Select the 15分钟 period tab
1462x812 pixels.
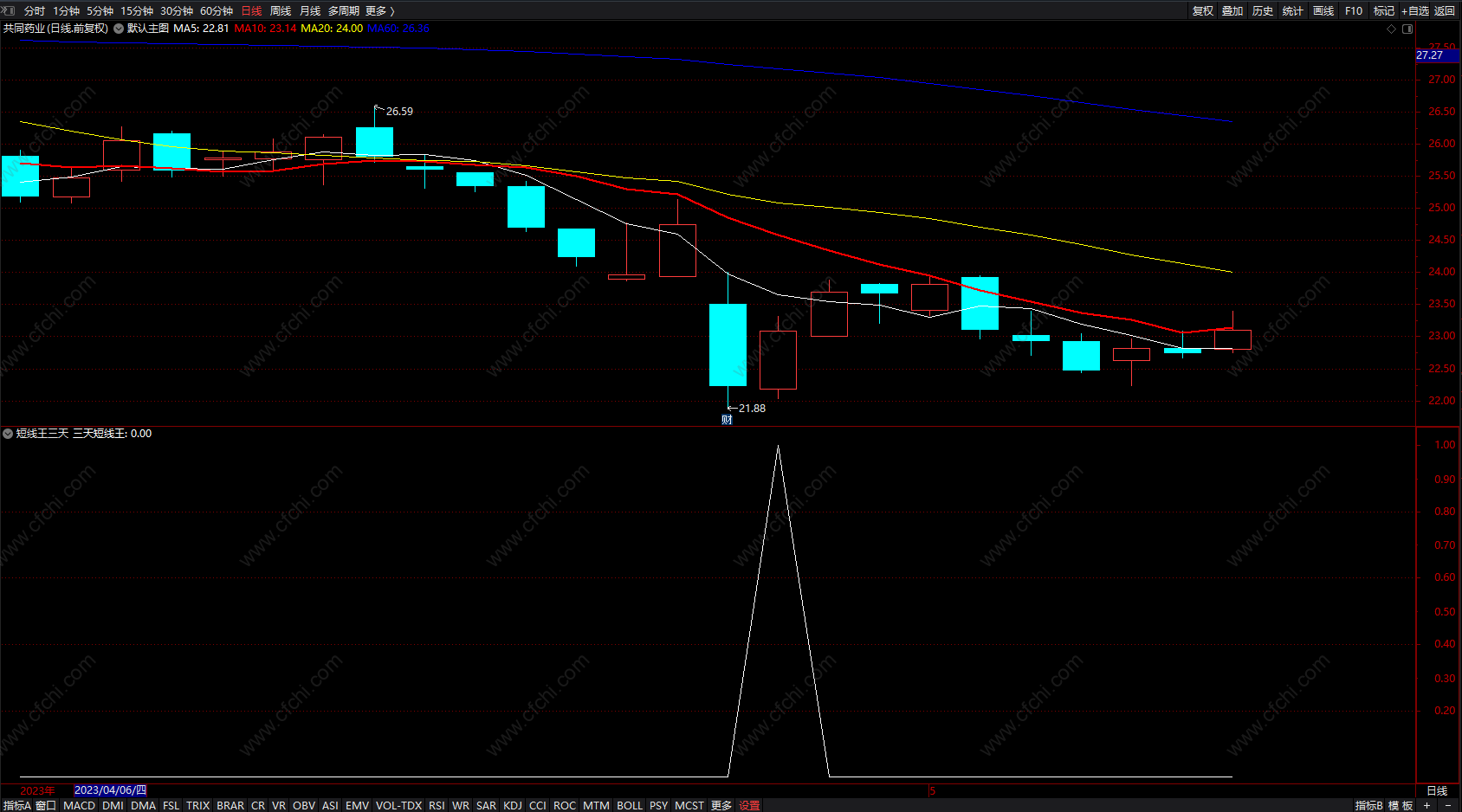[137, 10]
